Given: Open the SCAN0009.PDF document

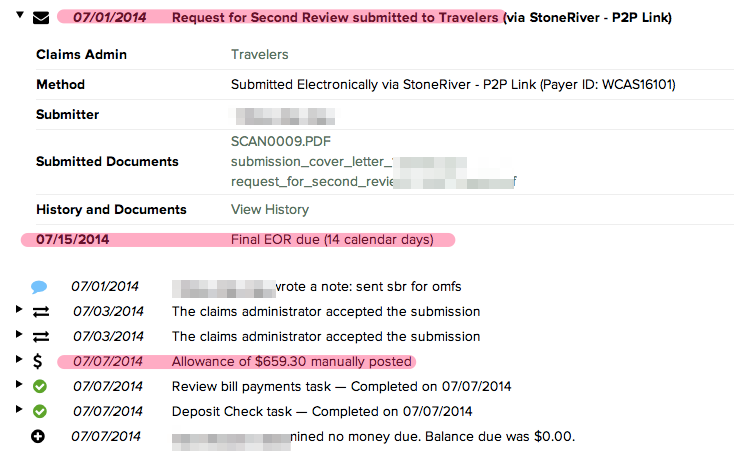Looking at the screenshot, I should pos(280,141).
